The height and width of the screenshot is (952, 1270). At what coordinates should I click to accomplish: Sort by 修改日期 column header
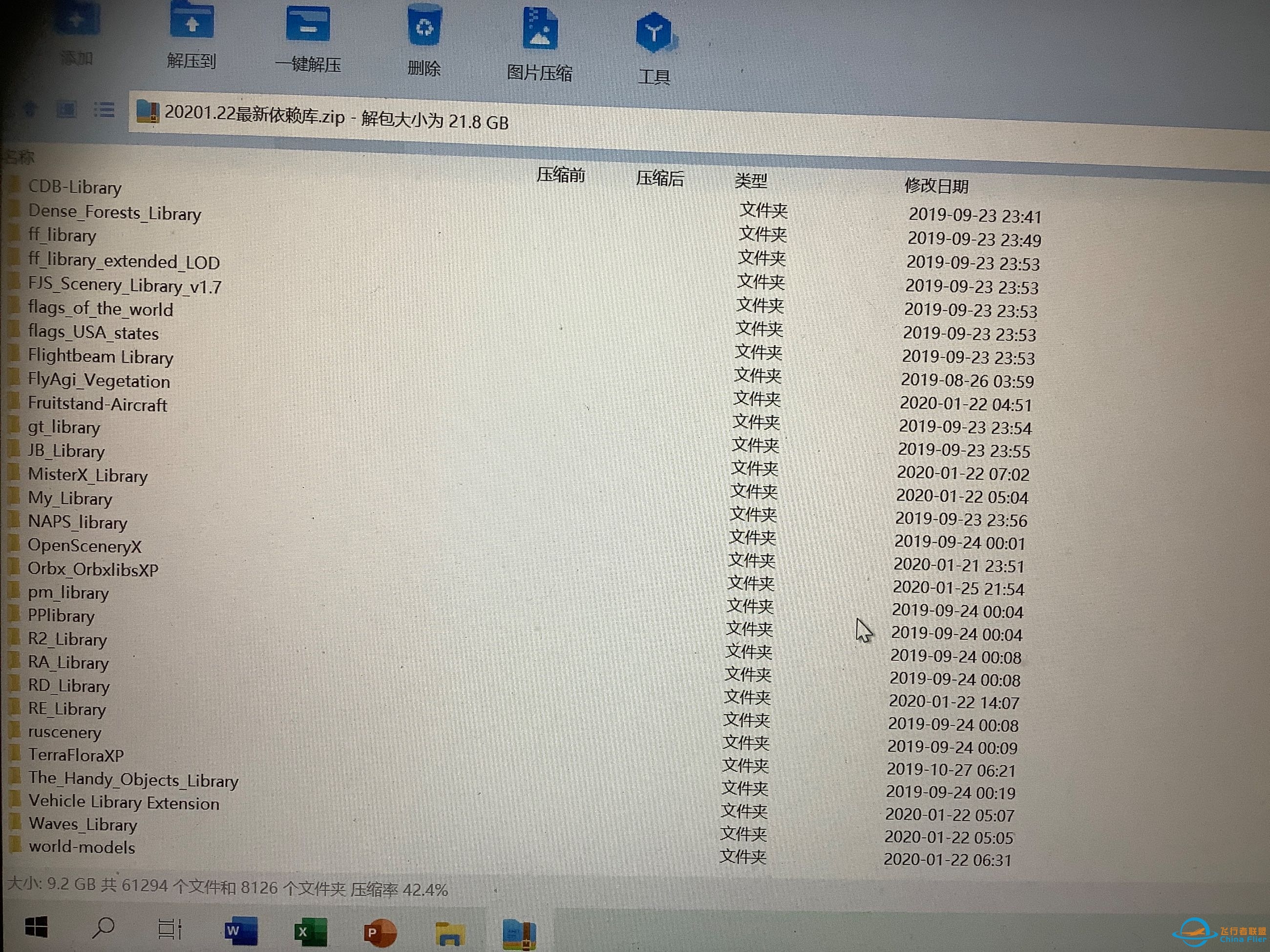pos(936,186)
